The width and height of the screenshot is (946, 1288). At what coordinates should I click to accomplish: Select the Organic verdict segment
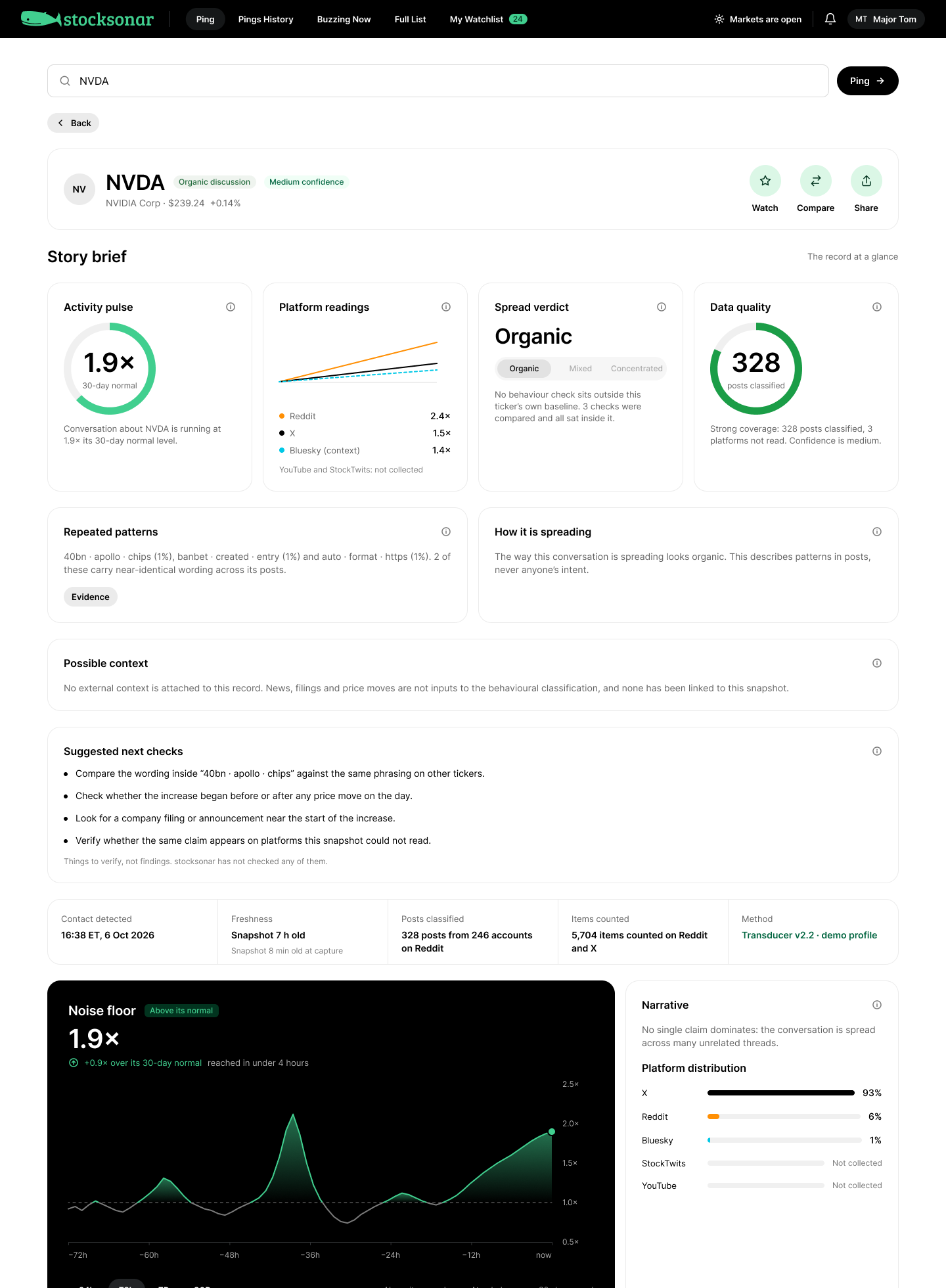(x=524, y=369)
